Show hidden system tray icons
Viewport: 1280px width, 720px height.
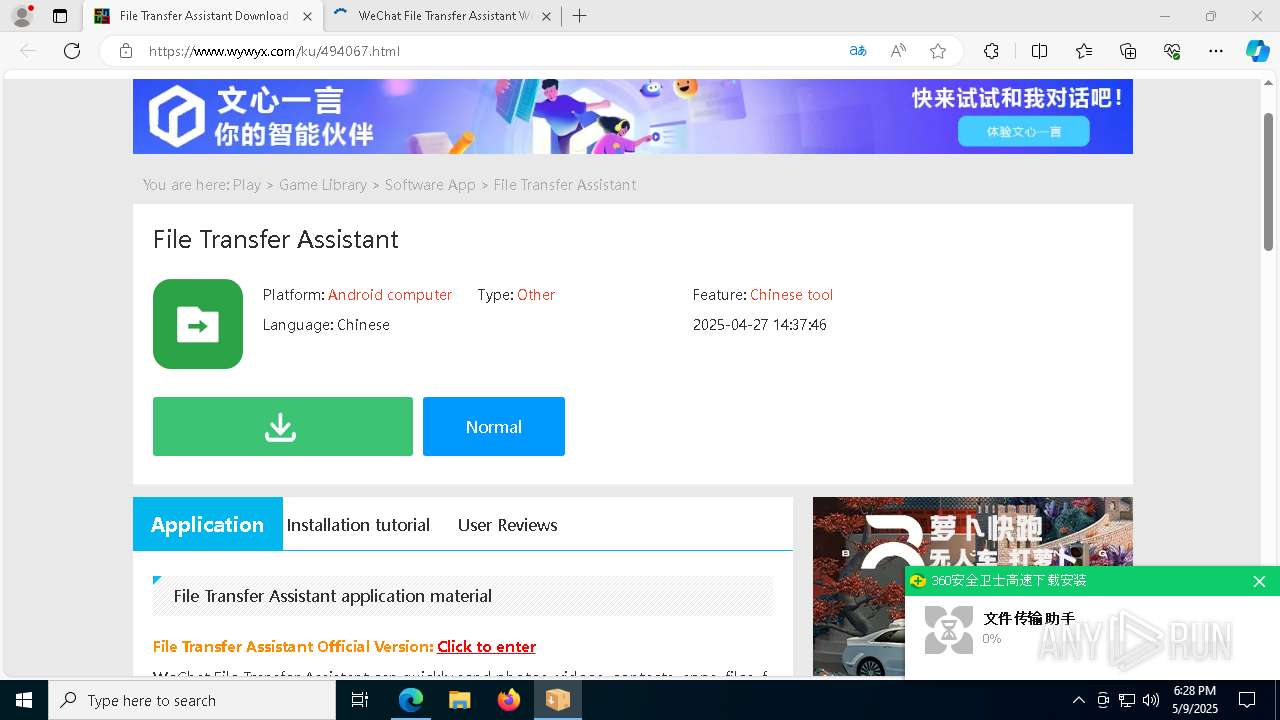point(1078,701)
